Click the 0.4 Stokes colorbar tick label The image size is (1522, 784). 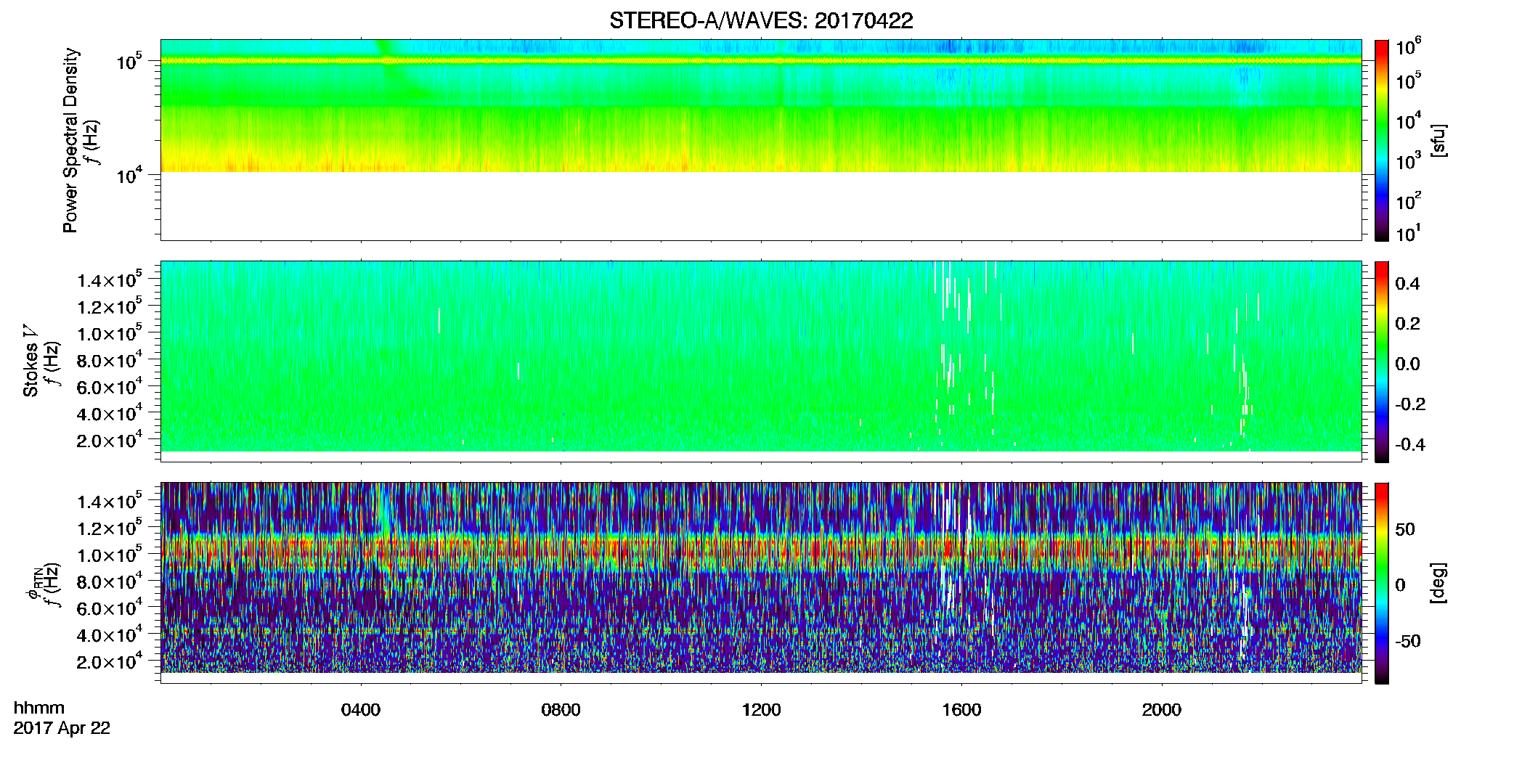(x=1407, y=284)
